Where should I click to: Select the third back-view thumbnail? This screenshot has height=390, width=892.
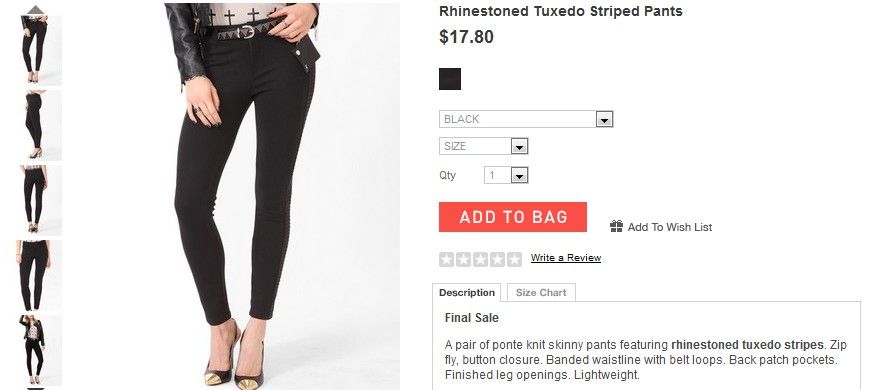39,200
